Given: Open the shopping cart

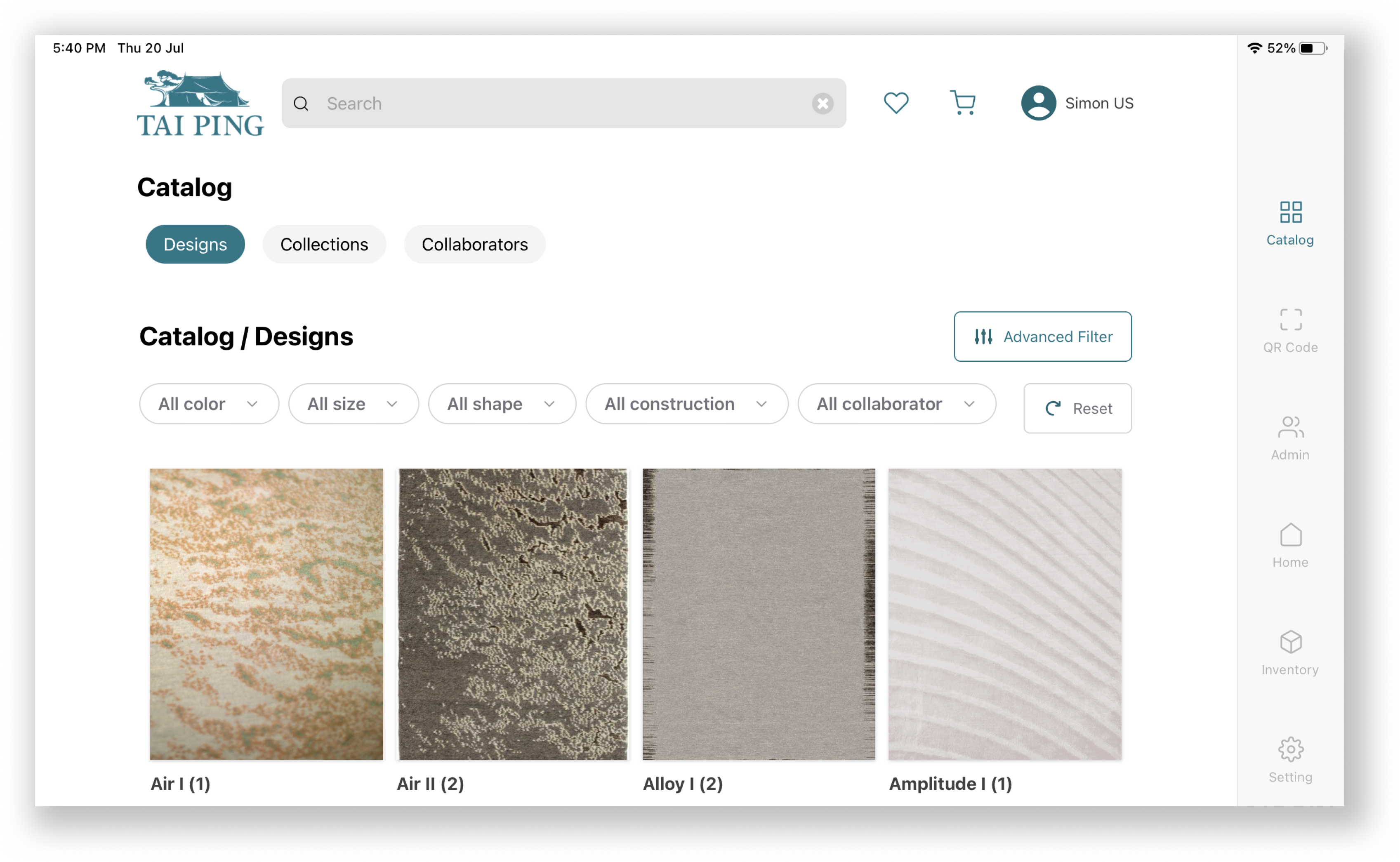Looking at the screenshot, I should point(963,103).
